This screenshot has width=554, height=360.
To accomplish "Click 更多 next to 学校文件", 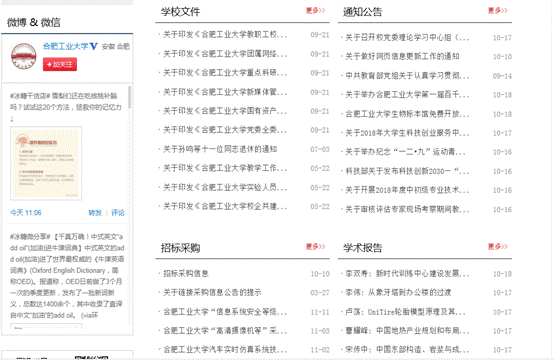I will tap(315, 11).
